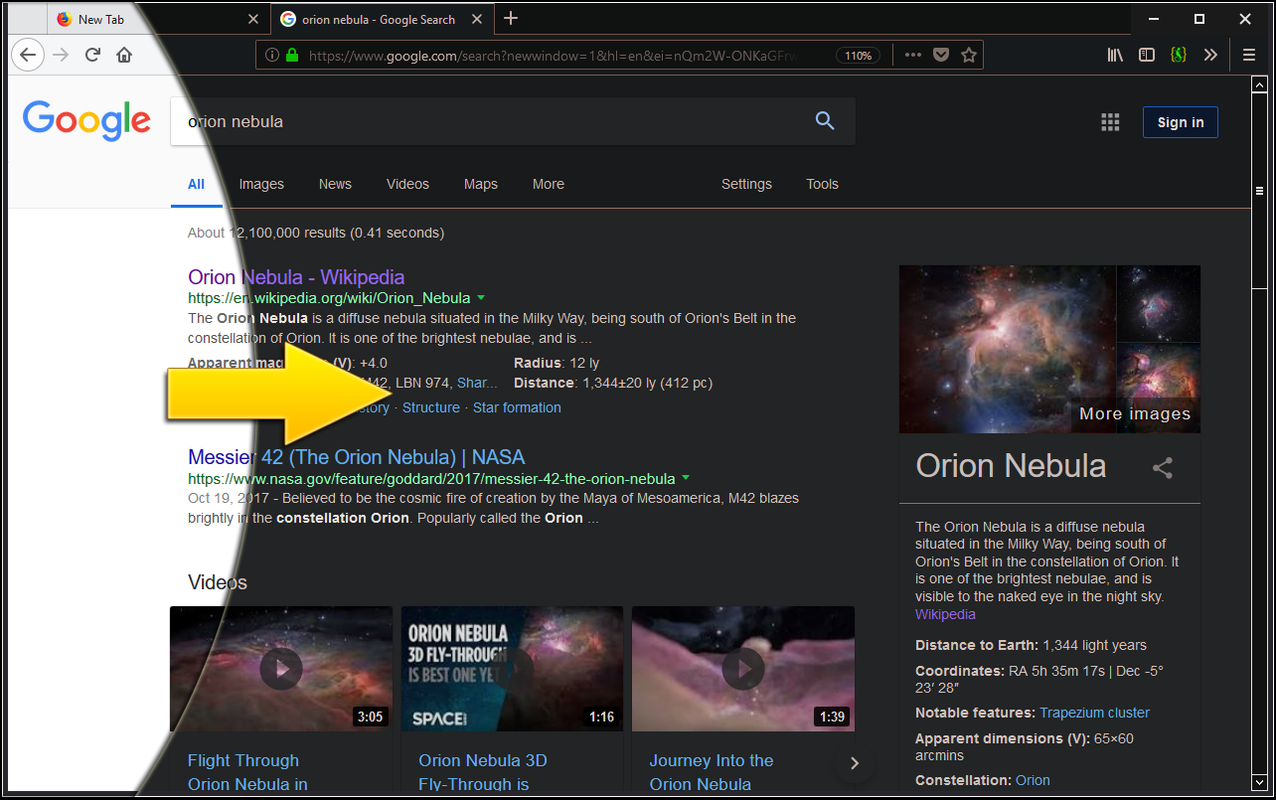This screenshot has height=800, width=1276.
Task: Open the top-right small nebula thumbnail
Action: pyautogui.click(x=1159, y=303)
